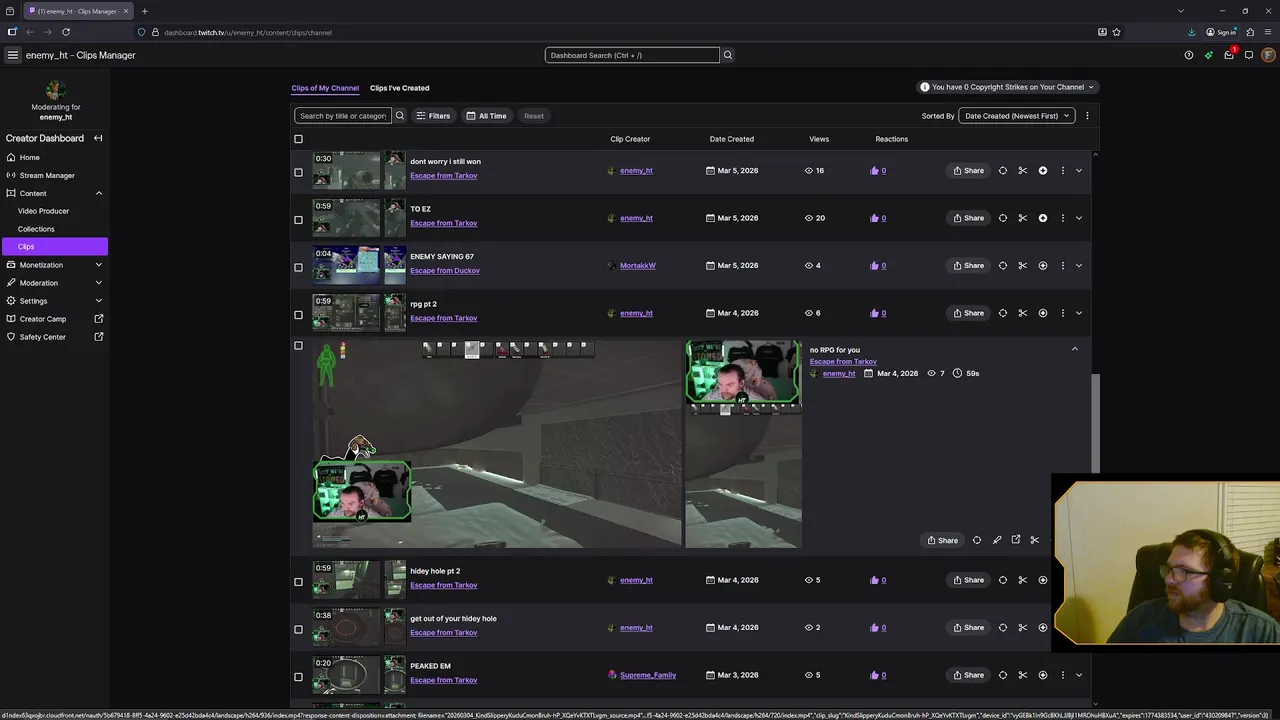Open the All Time date range dropdown

487,116
